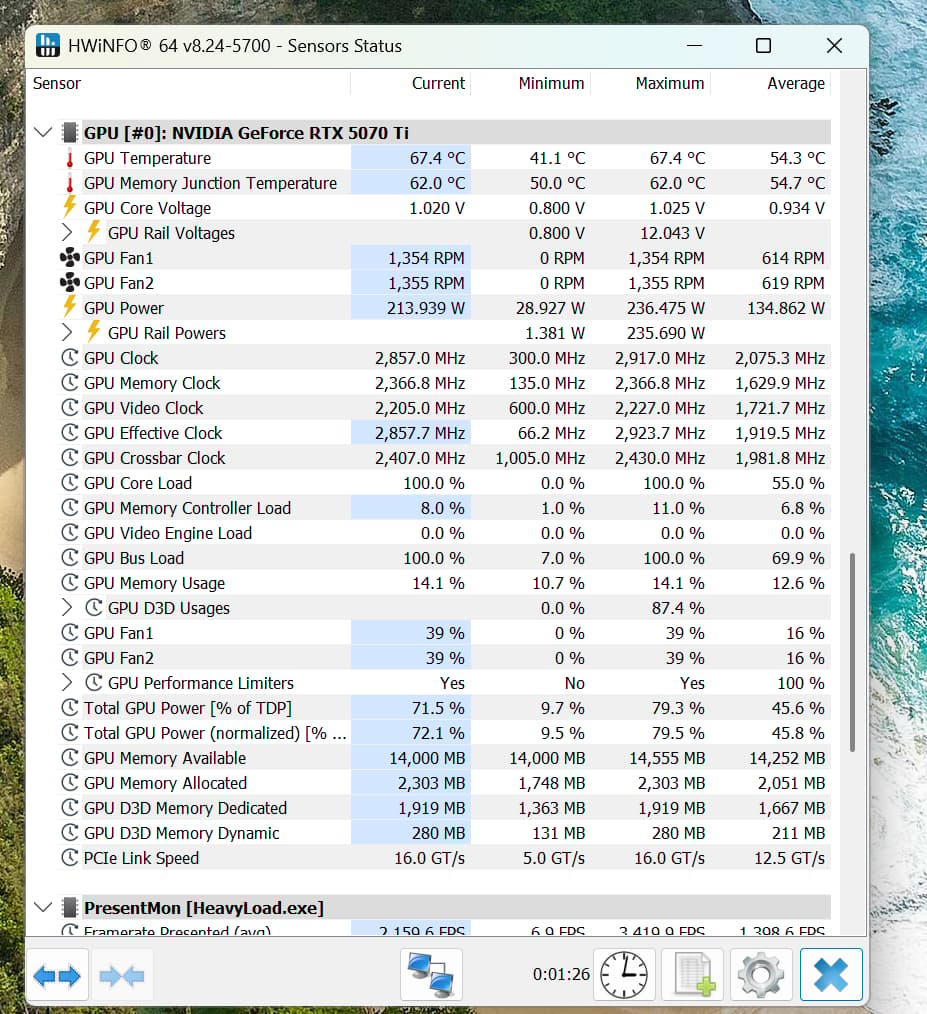Screen dimensions: 927x1014
Task: Select the GPU D3D Memory Dedicated row
Action: coord(444,808)
